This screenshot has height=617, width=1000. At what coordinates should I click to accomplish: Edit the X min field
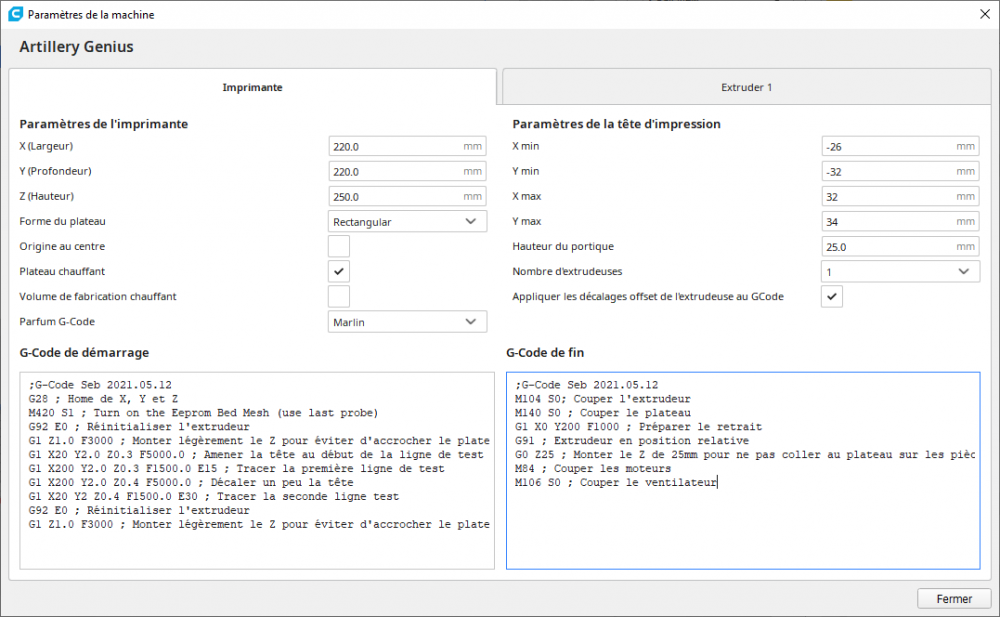pos(900,146)
